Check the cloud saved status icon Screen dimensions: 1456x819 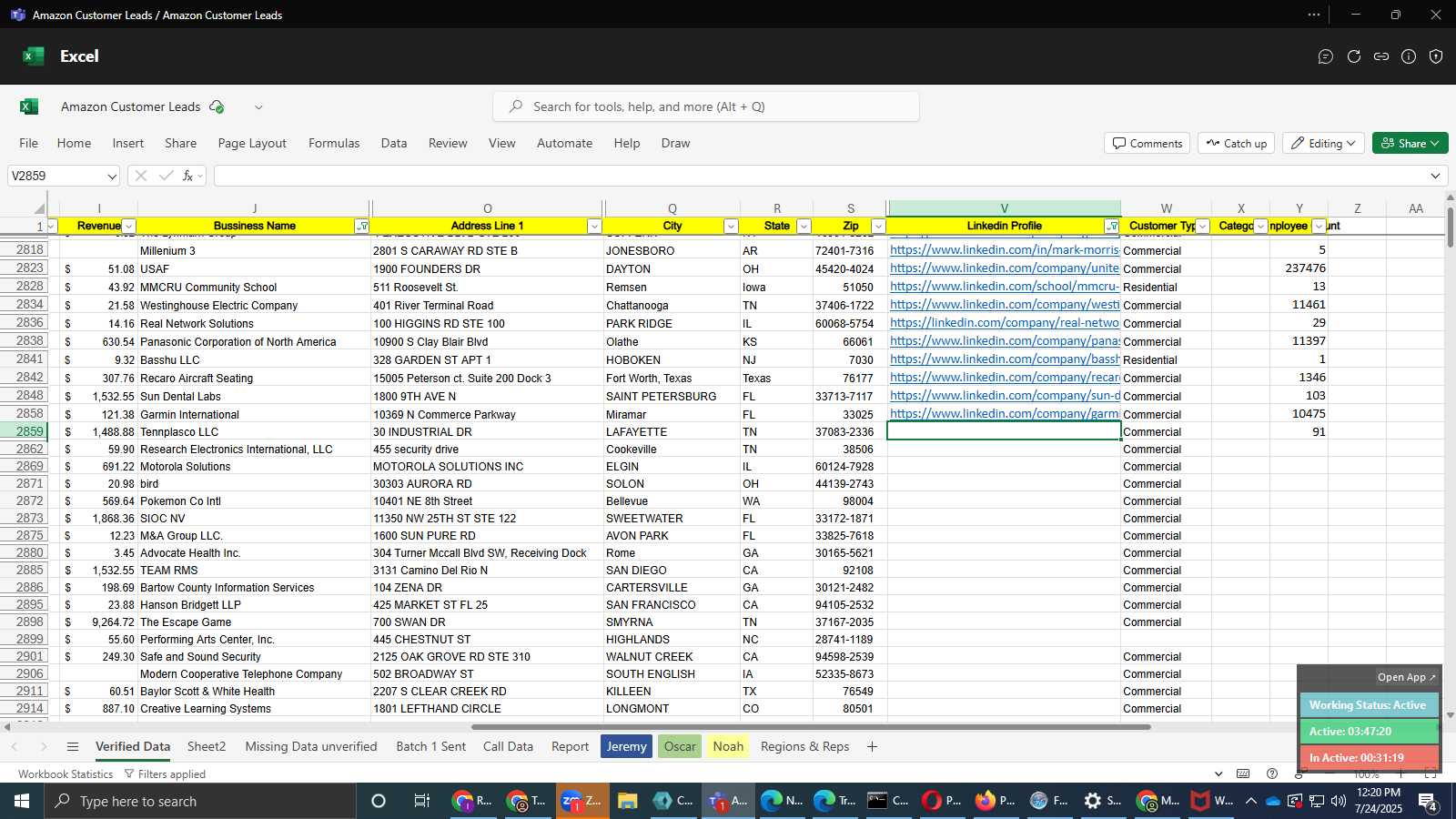pyautogui.click(x=217, y=106)
